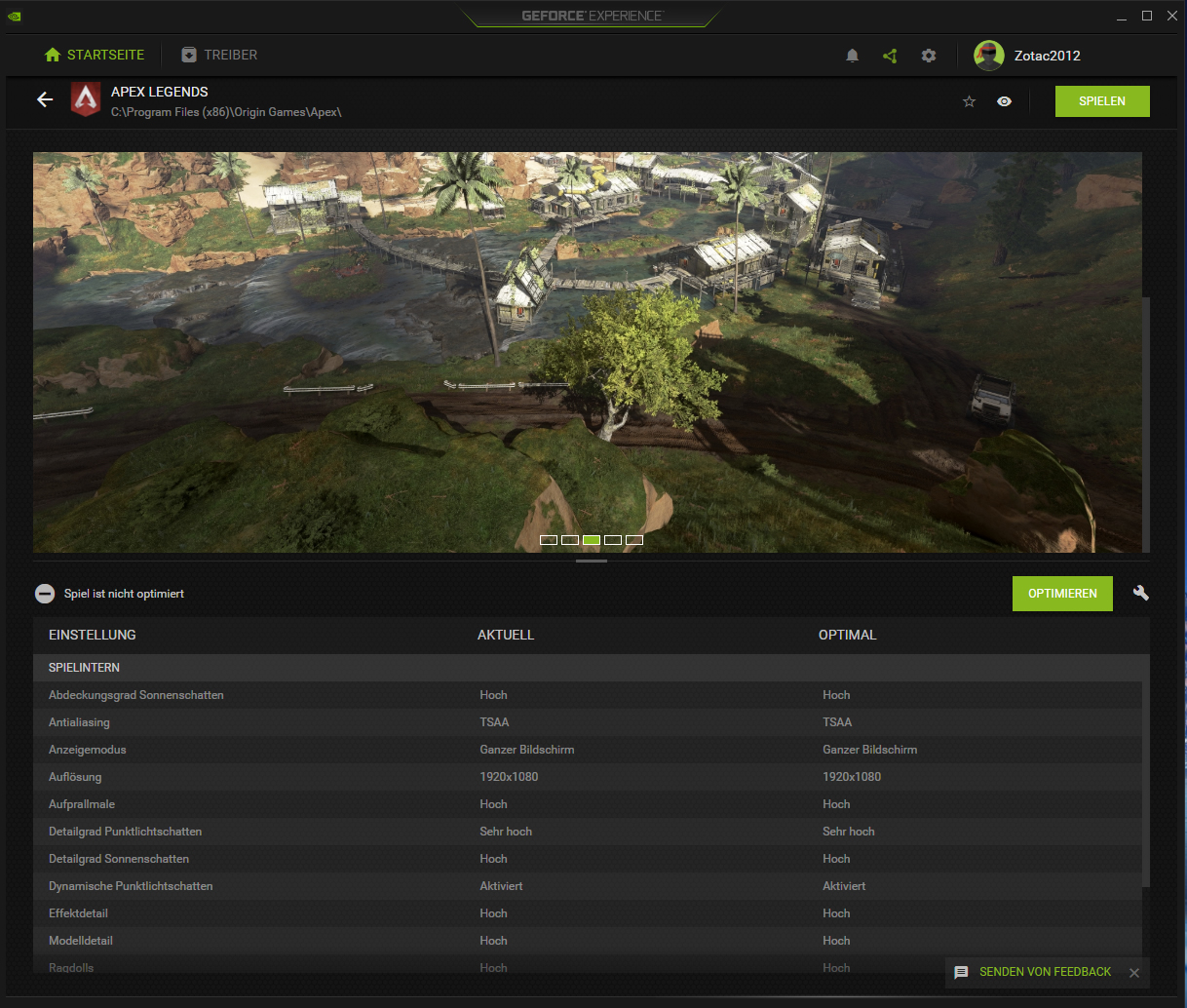Select the Aufprallmale setting row
The width and height of the screenshot is (1187, 1008).
588,804
